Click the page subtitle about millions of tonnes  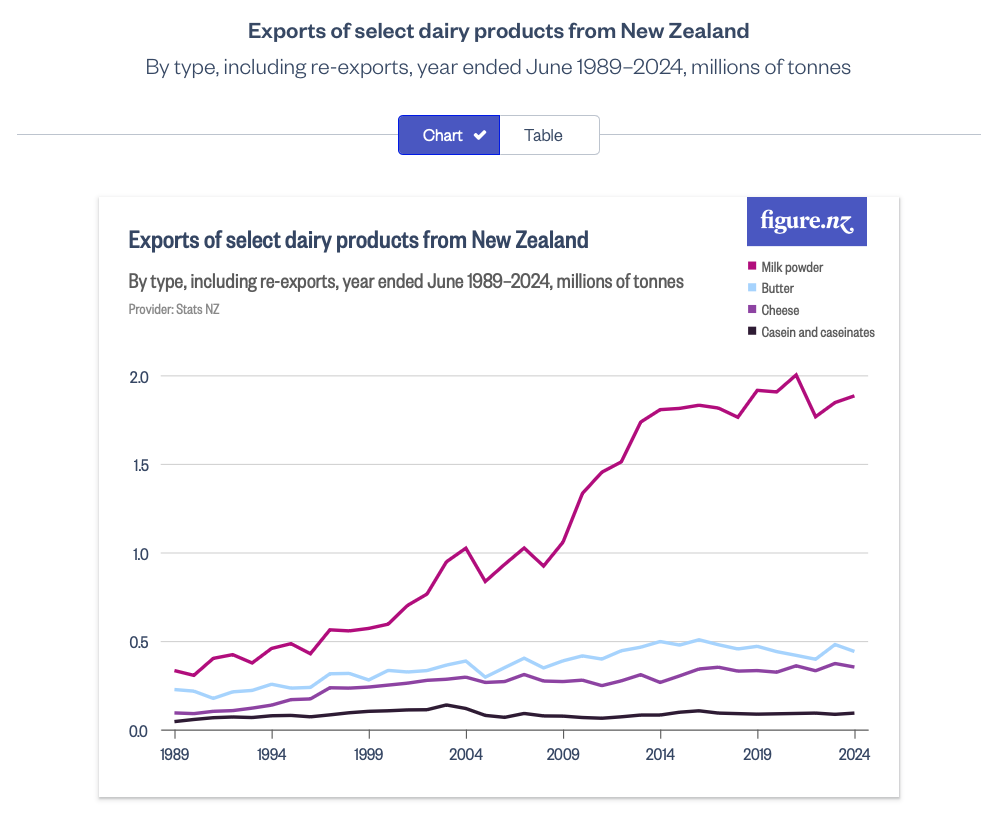tap(498, 68)
